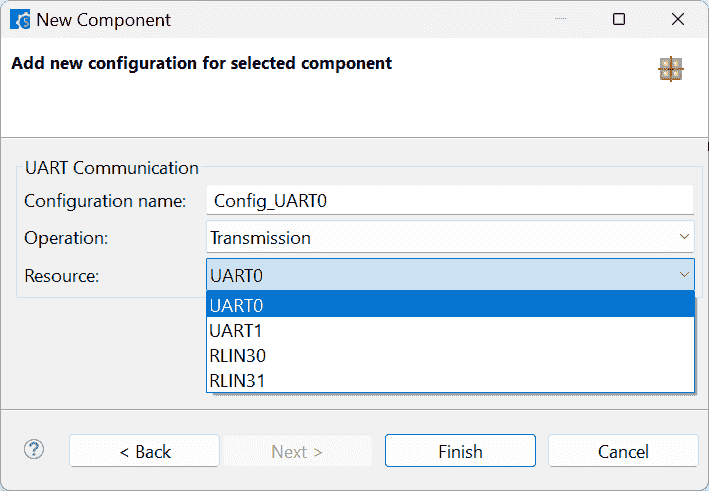Viewport: 709px width, 491px height.
Task: Collapse the Resource dropdown arrow
Action: pos(684,275)
